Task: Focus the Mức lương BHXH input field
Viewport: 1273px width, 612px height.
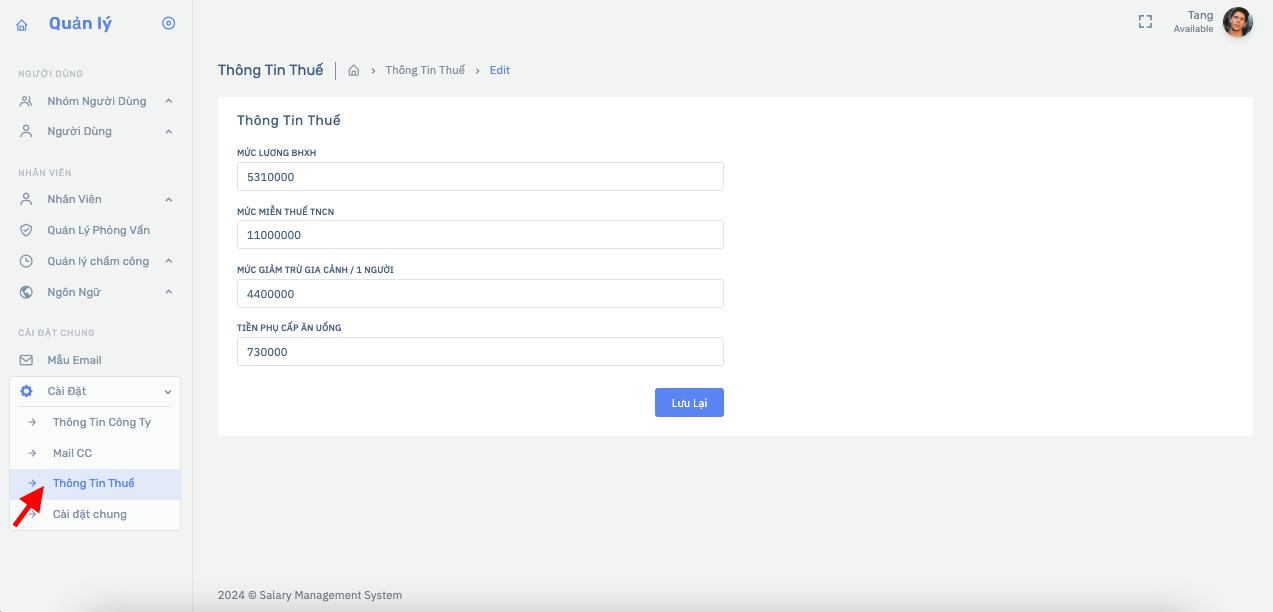Action: 480,177
